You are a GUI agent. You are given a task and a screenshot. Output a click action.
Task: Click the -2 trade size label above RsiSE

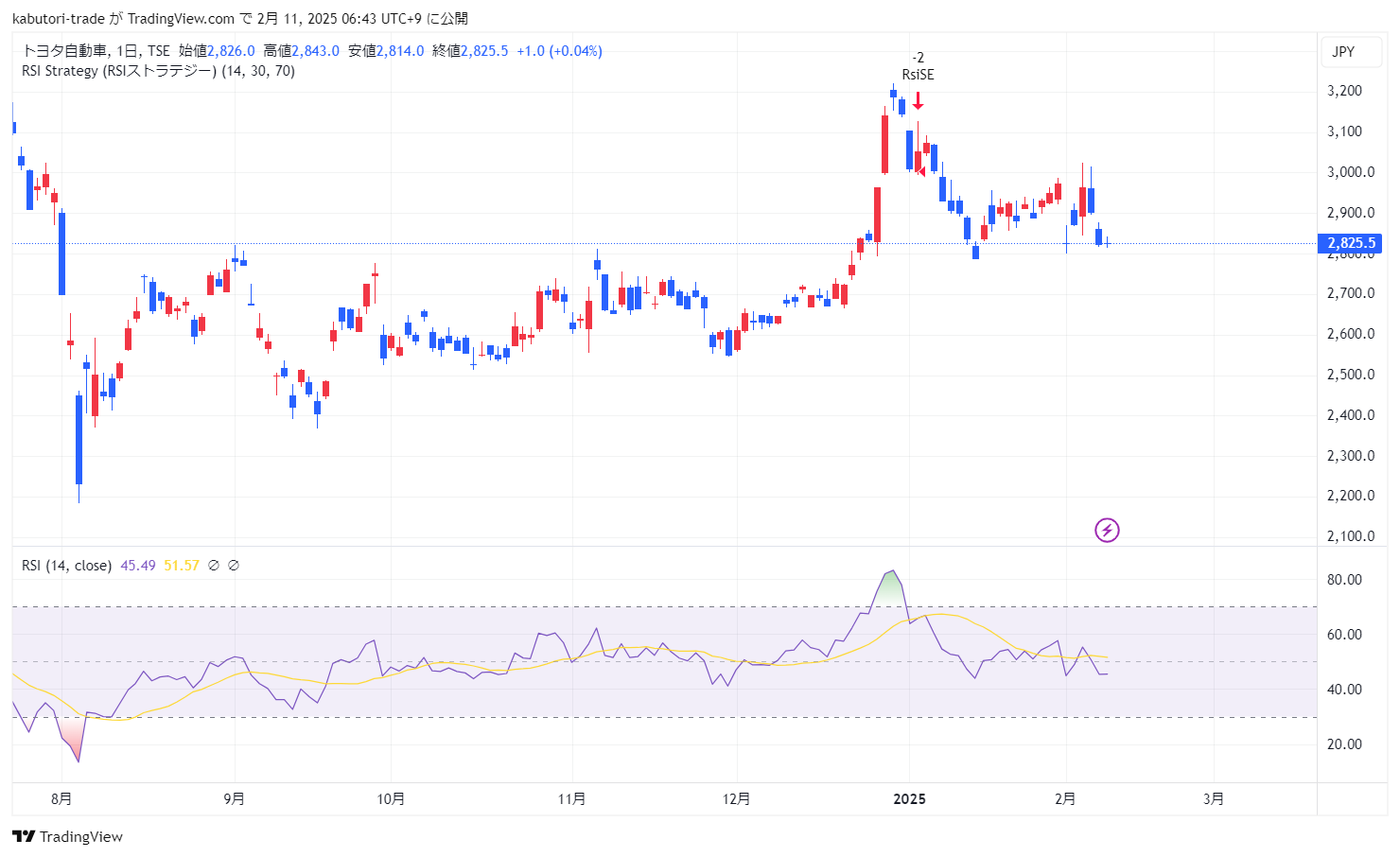(x=918, y=58)
